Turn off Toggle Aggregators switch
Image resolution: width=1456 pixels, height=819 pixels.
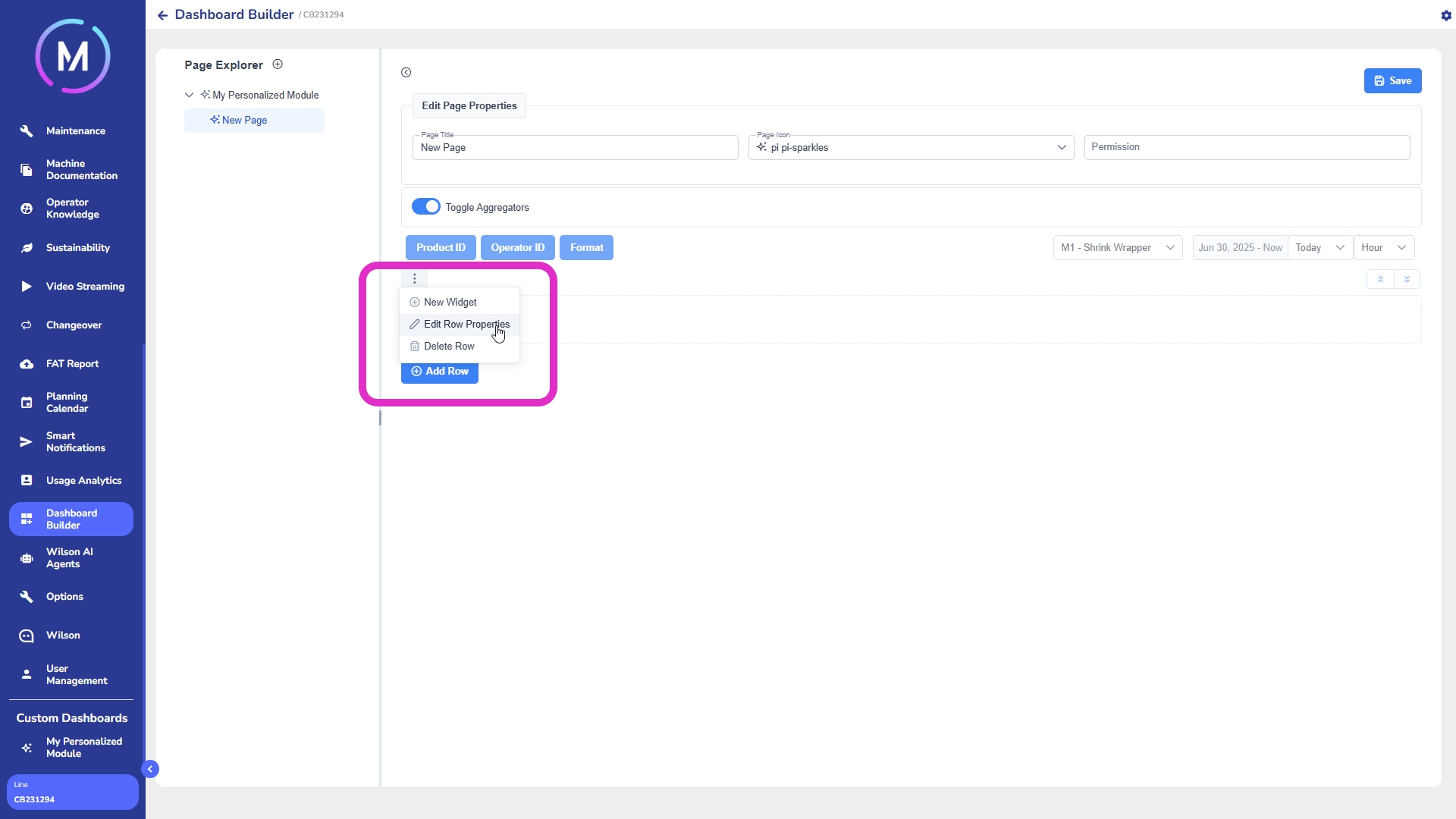coord(425,206)
